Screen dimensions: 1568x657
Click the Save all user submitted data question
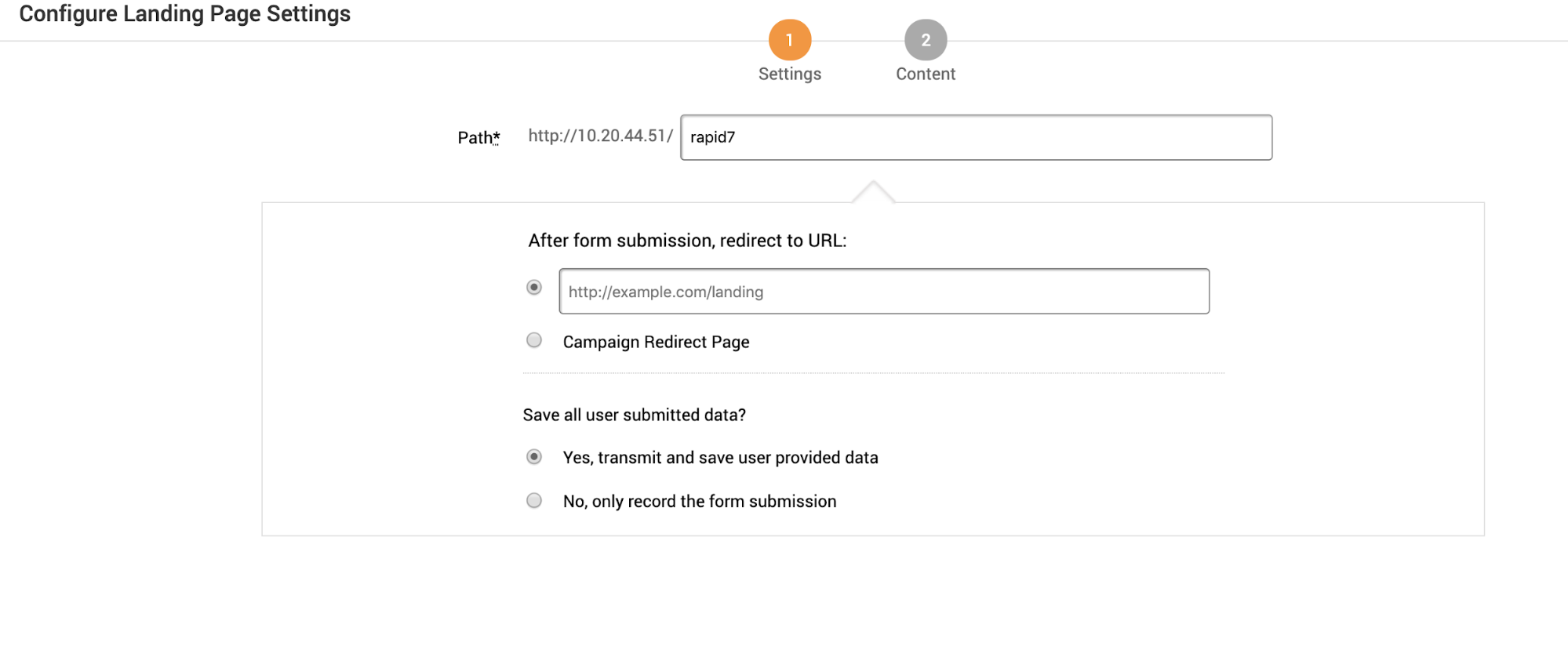pos(634,415)
